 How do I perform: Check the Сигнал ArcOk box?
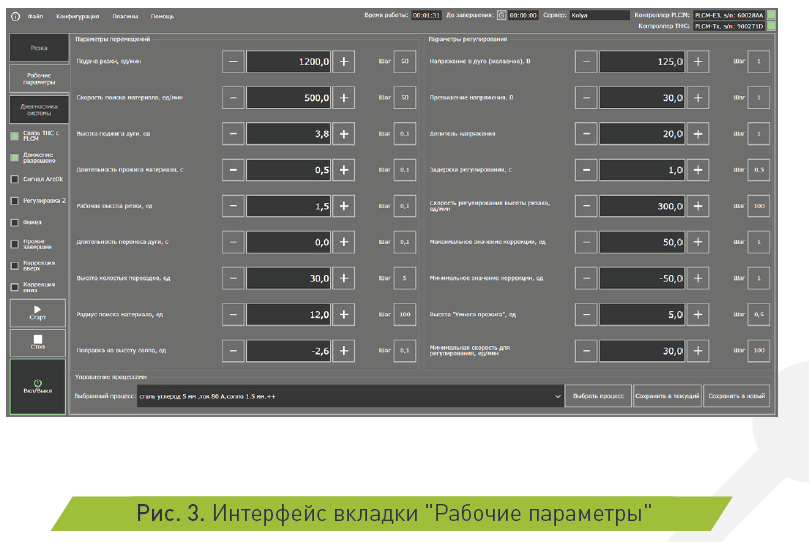point(15,179)
